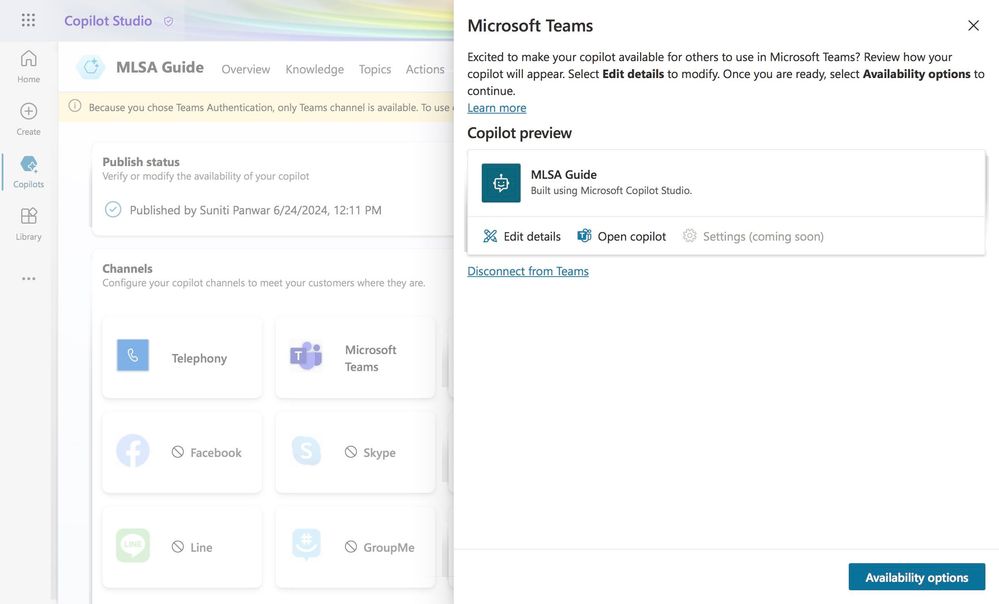Click Settings (coming soon) option
The height and width of the screenshot is (604, 999).
click(753, 236)
